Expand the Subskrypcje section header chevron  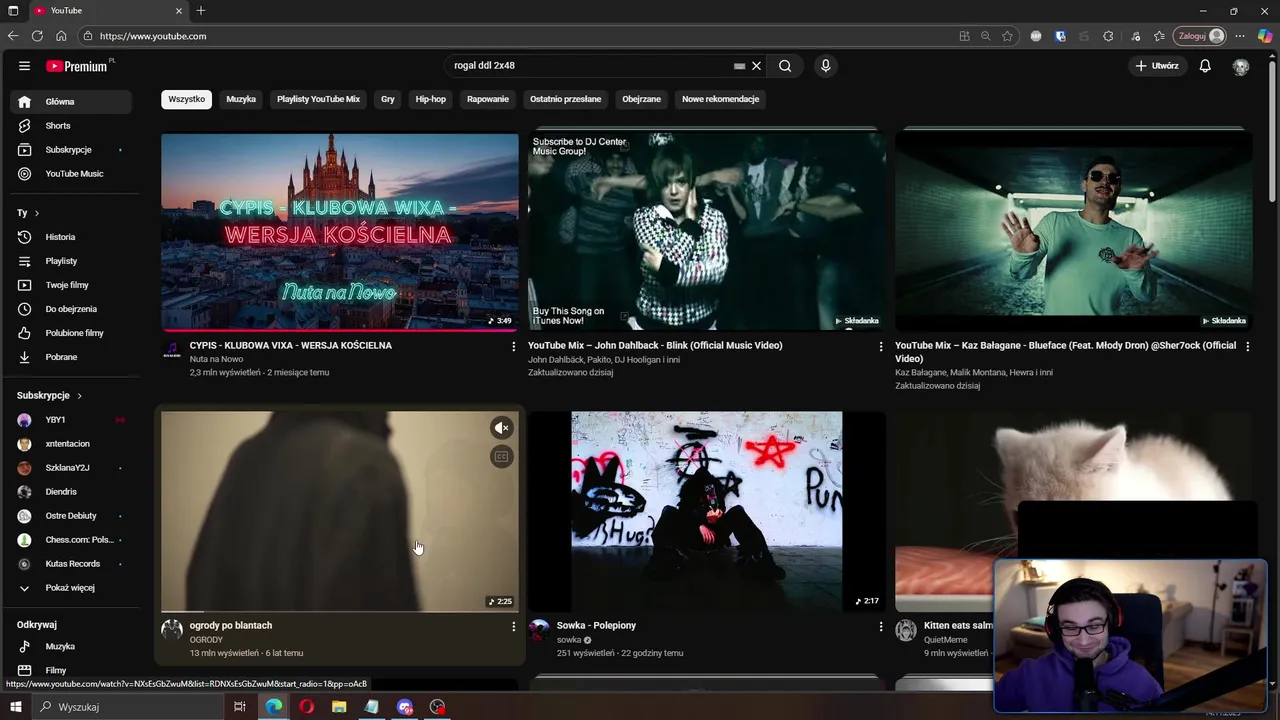point(79,396)
